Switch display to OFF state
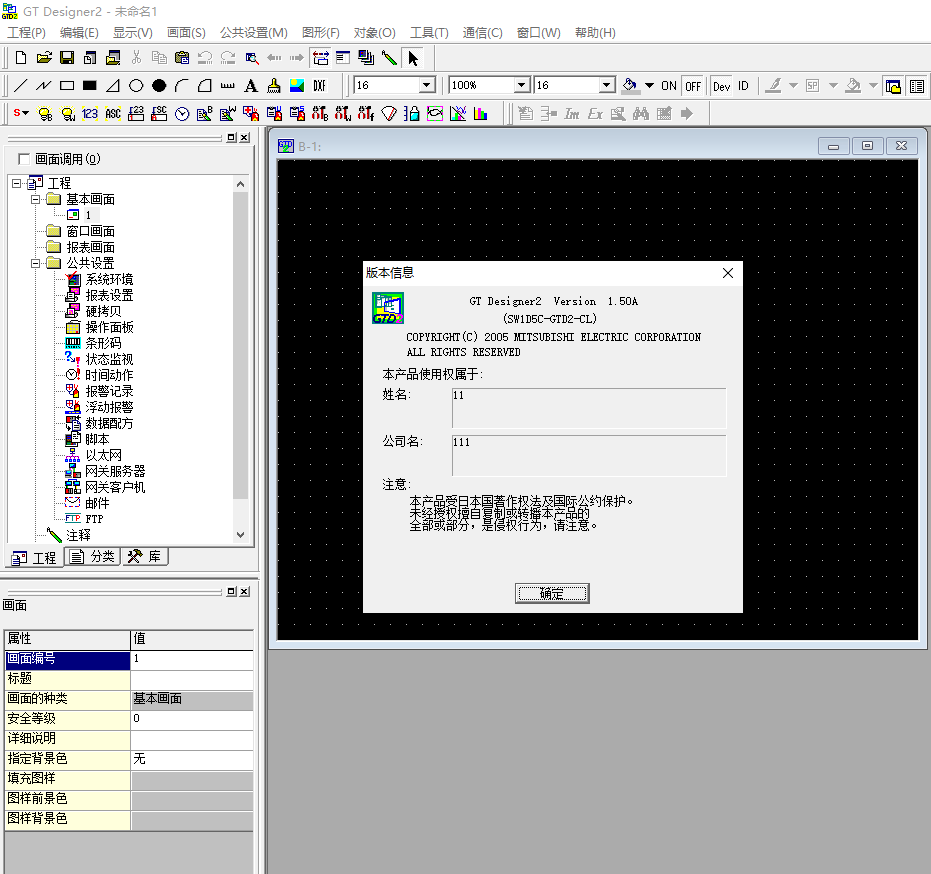 pyautogui.click(x=692, y=86)
